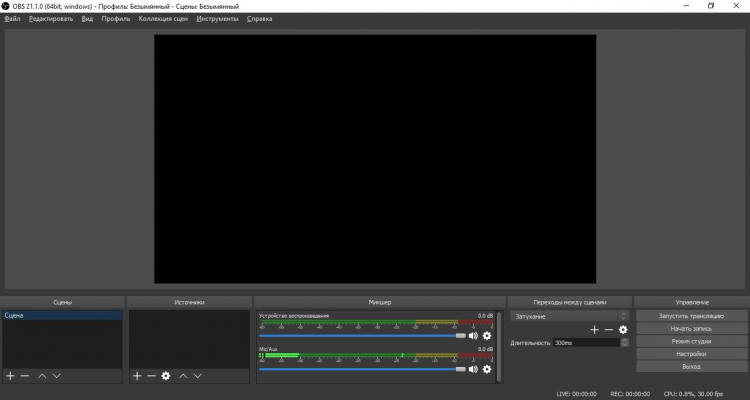The height and width of the screenshot is (400, 750).
Task: Click Выход button
Action: coord(691,367)
